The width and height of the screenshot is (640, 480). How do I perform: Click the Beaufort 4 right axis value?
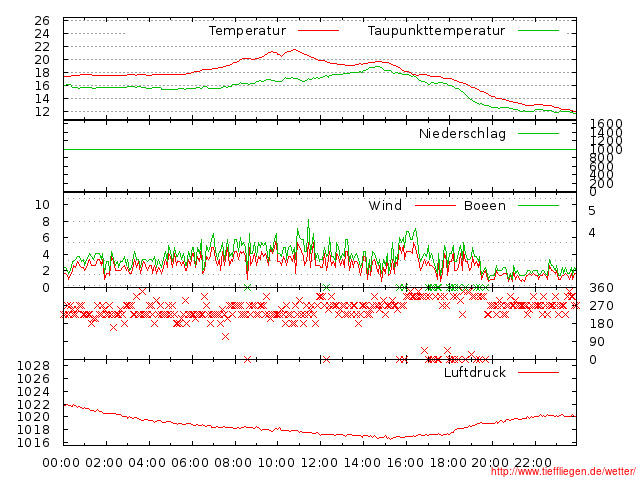[x=592, y=233]
